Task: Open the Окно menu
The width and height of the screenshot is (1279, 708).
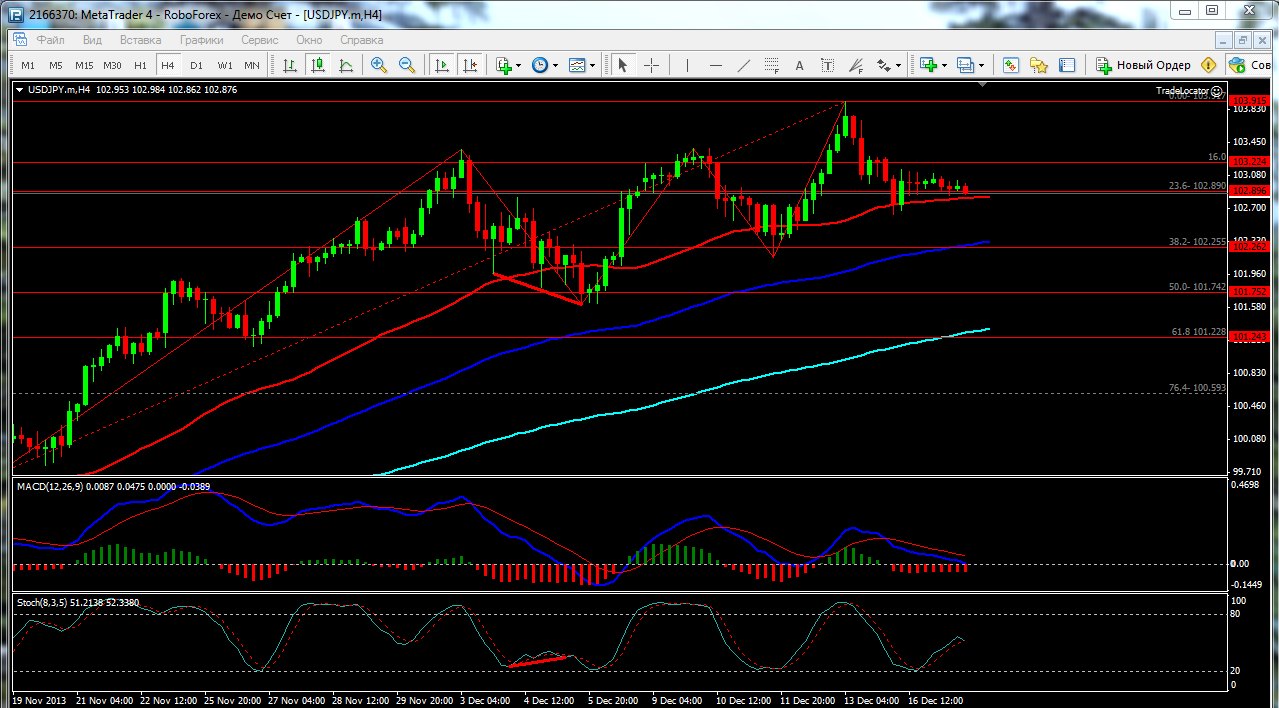Action: tap(309, 40)
